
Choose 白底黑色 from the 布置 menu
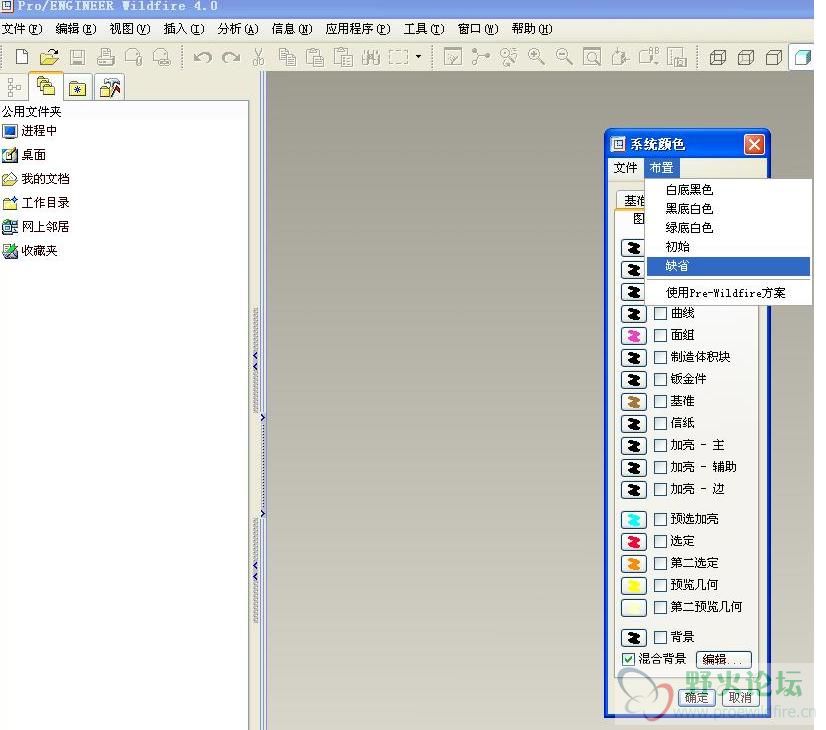pos(728,190)
